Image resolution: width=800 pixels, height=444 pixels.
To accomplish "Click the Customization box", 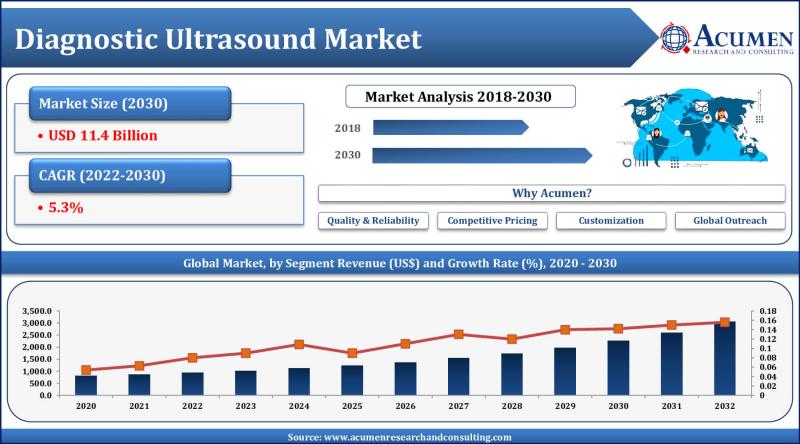I will click(611, 220).
